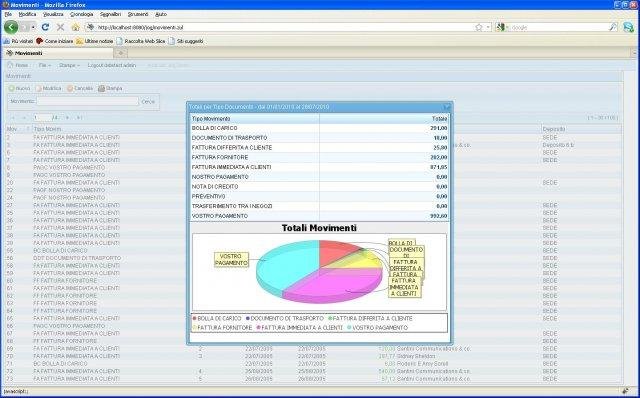Open the Più visitati bookmark
Image resolution: width=640 pixels, height=398 pixels.
(18, 41)
